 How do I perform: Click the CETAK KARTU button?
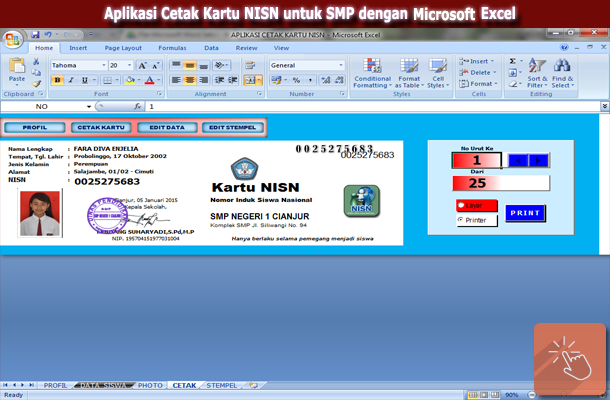(101, 127)
